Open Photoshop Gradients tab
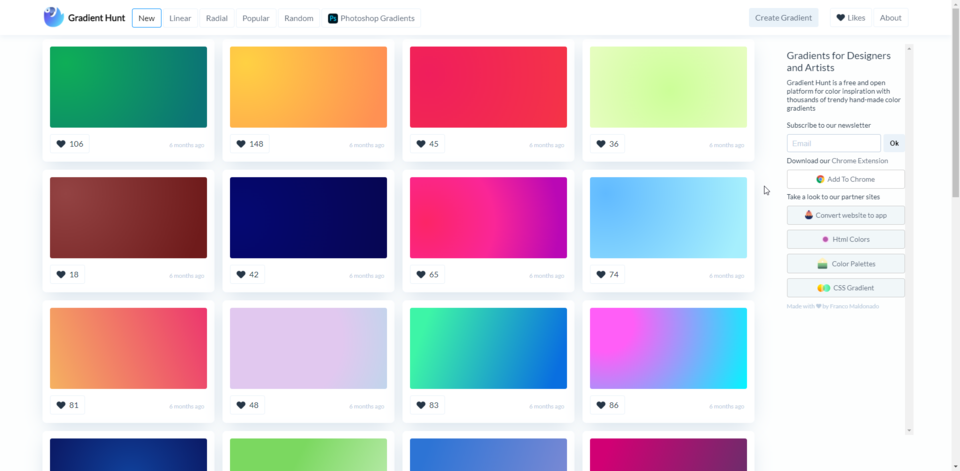 click(x=371, y=18)
